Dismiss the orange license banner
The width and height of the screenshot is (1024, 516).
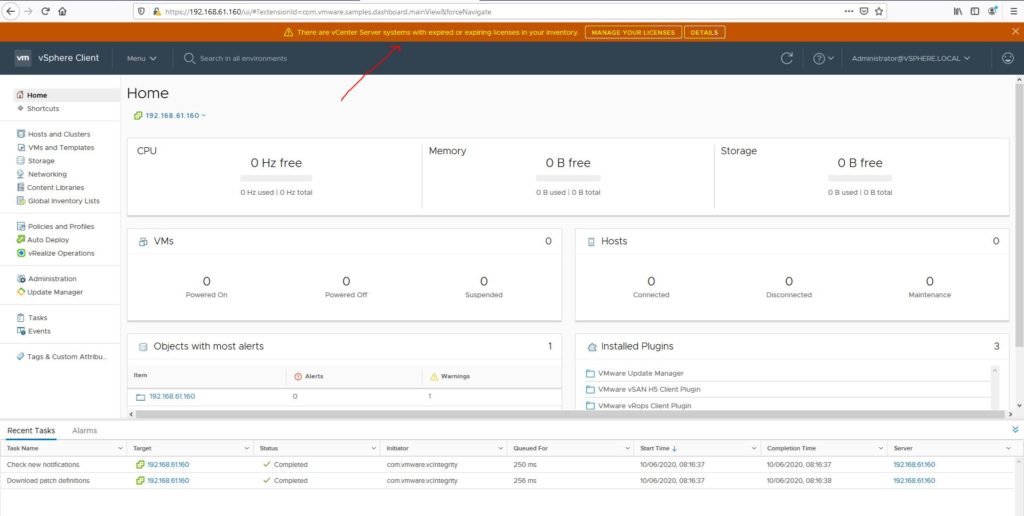[1015, 31]
